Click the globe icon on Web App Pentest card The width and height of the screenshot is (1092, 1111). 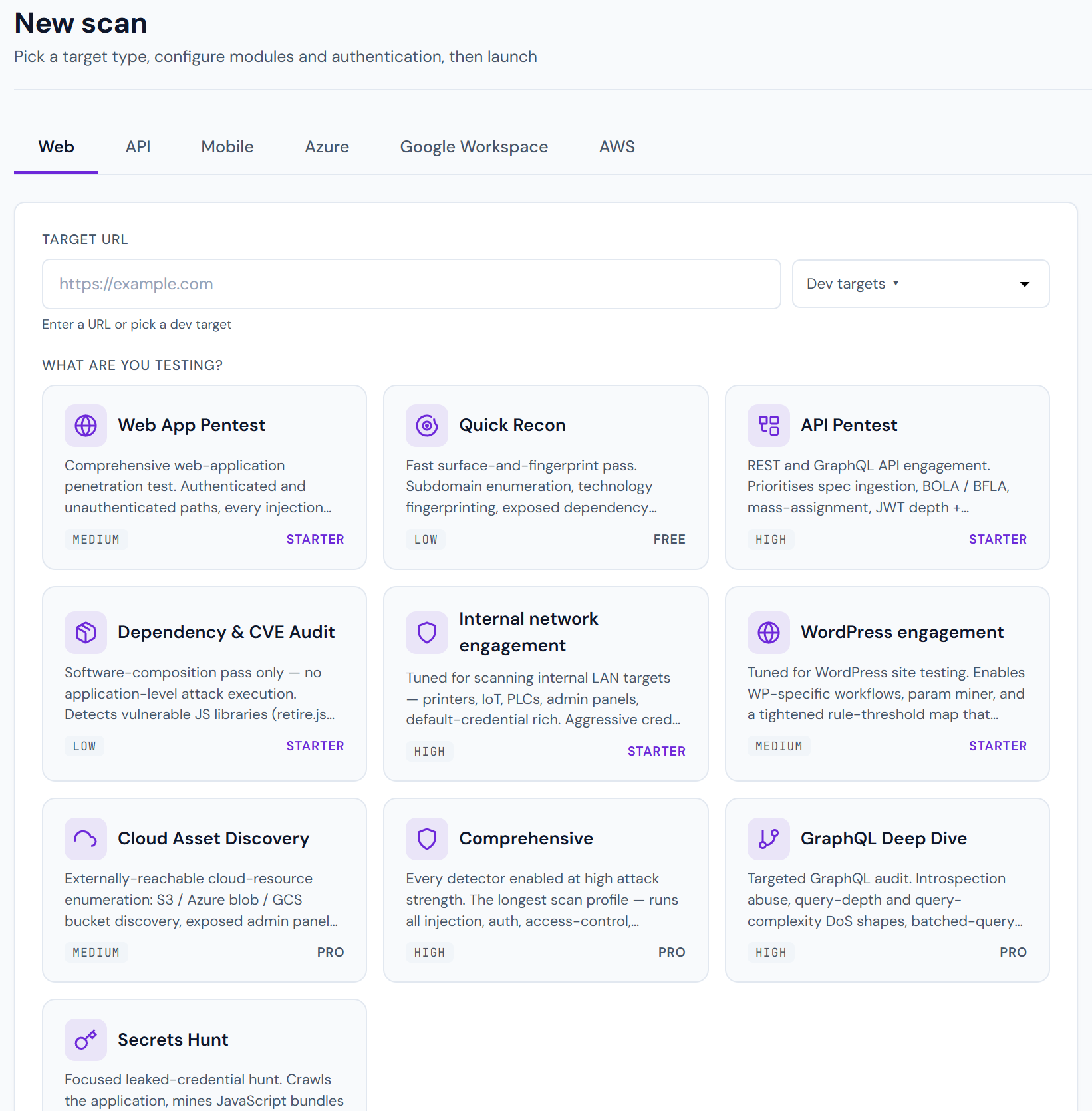tap(86, 426)
